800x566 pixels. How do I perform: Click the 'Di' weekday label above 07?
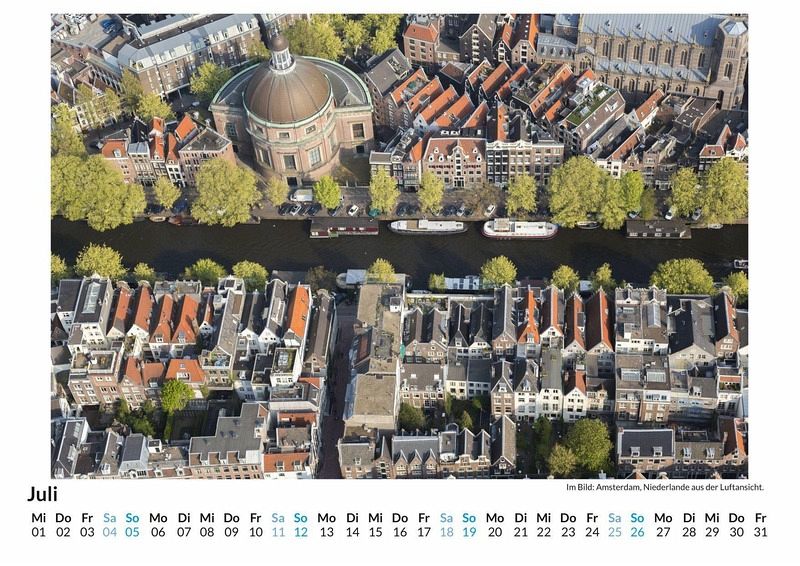click(184, 518)
